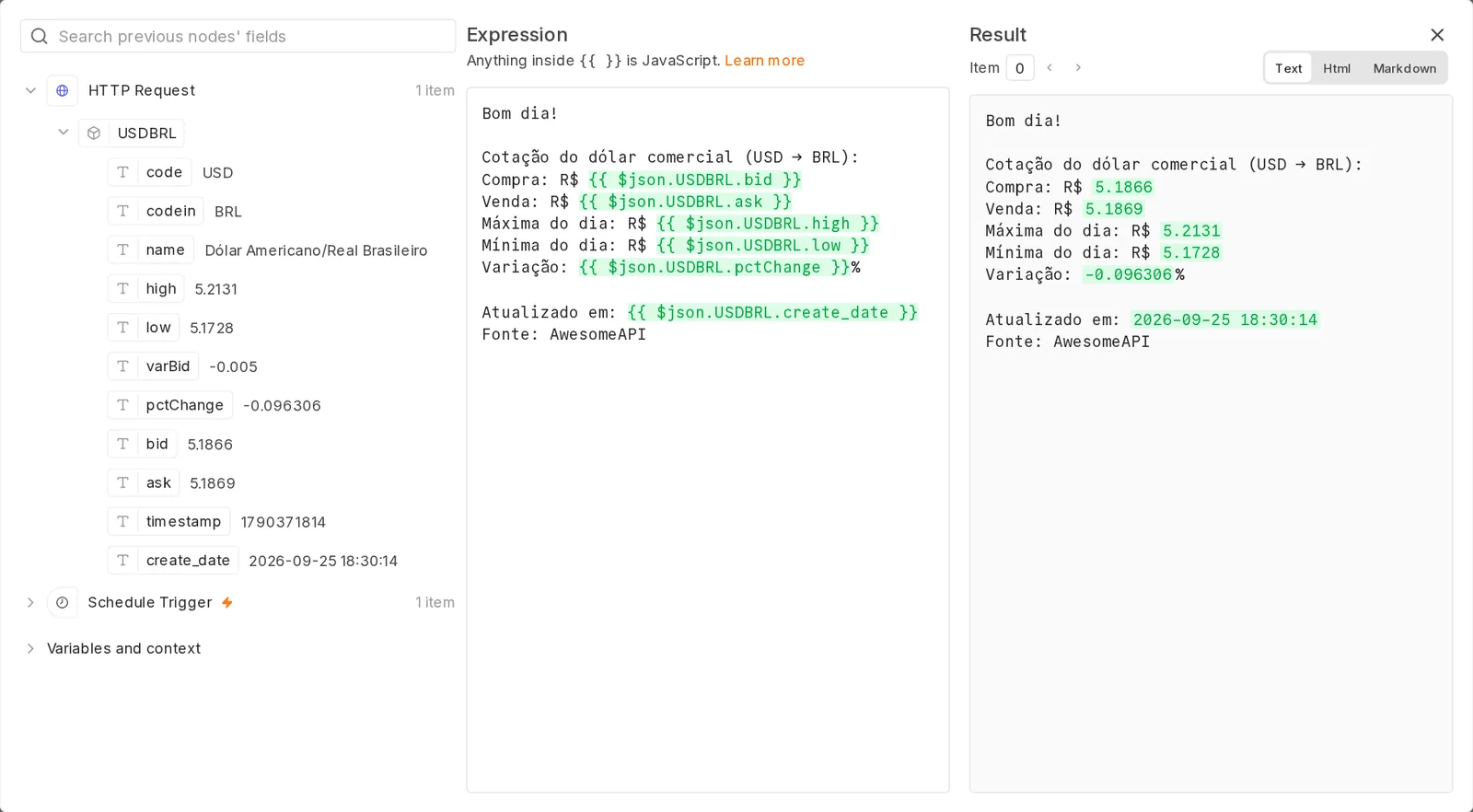
Task: Click inside the Expression editor text area
Action: (708, 440)
